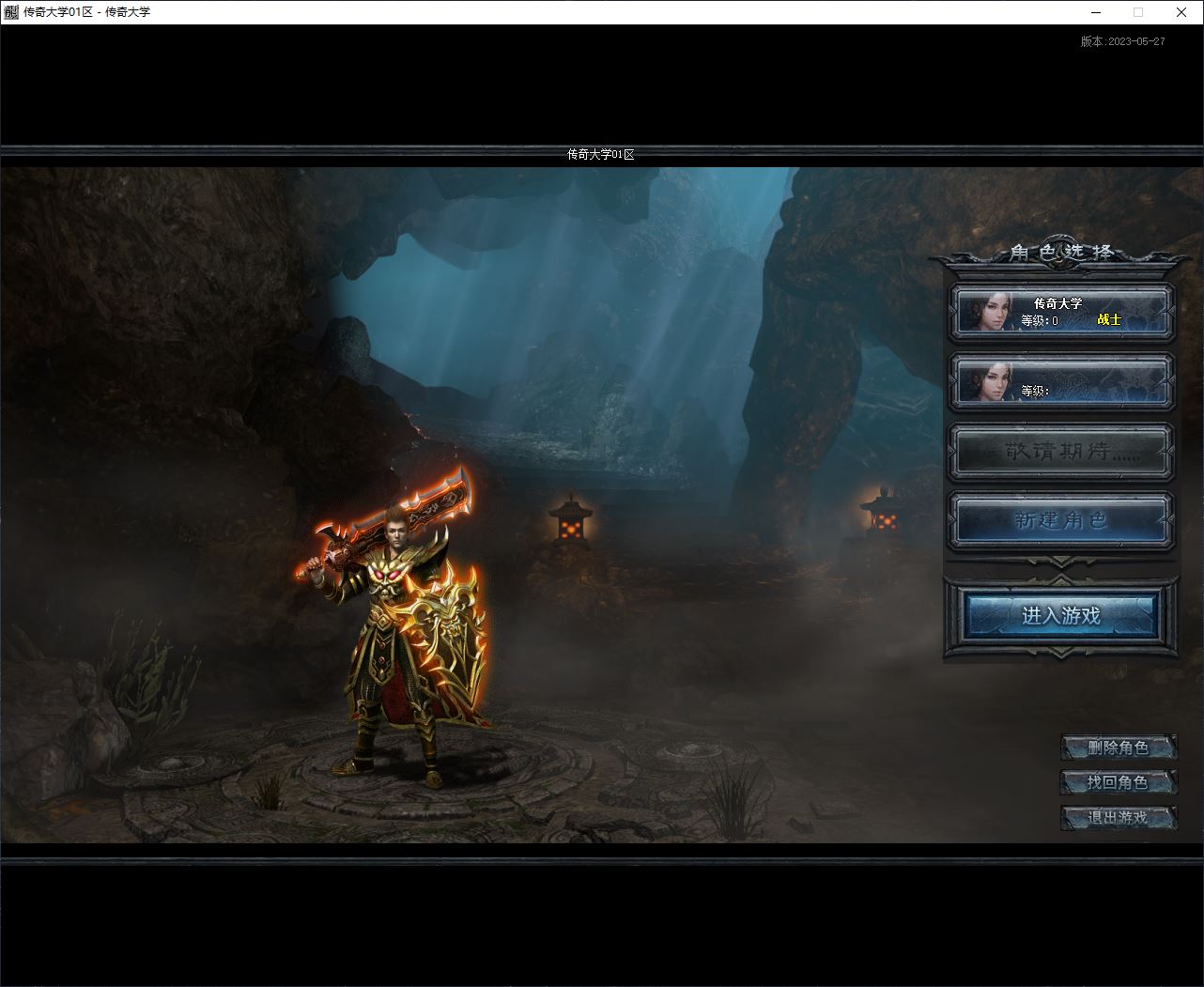Click the game window title bar icon
Screen dimensions: 1204x987
10,12
